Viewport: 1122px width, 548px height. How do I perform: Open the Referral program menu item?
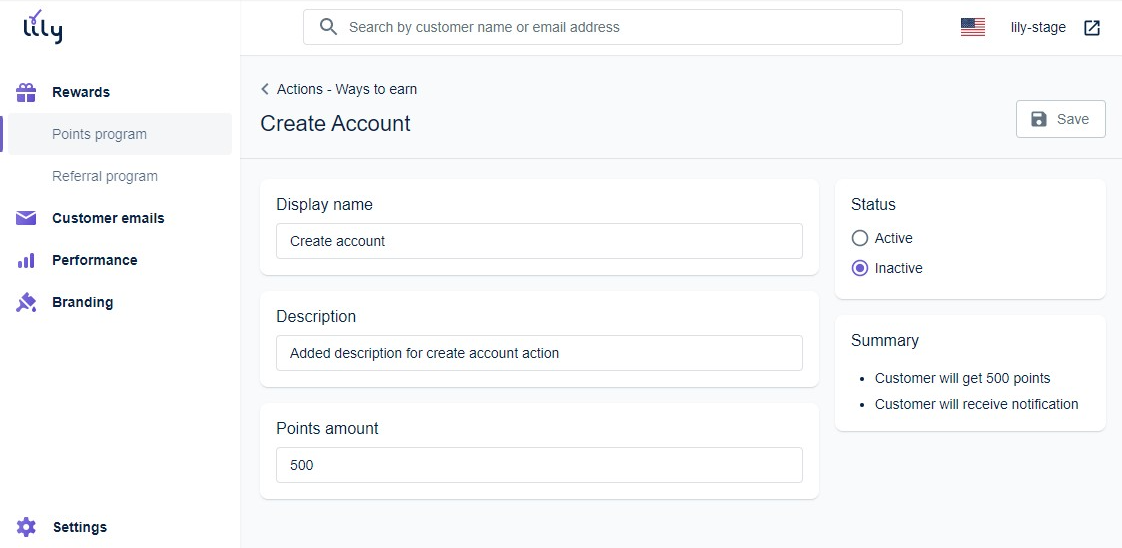[x=105, y=176]
